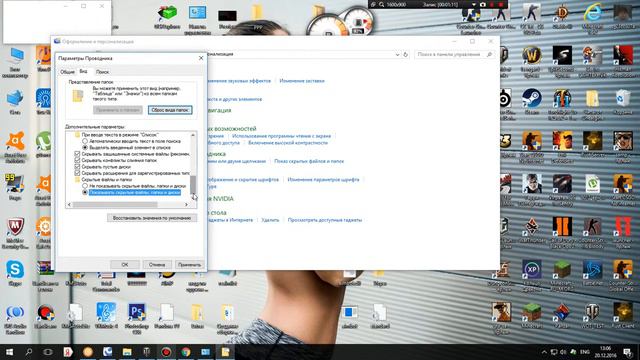Click the vertical scrollbar thumb in settings list
The image size is (640, 360).
click(x=193, y=184)
